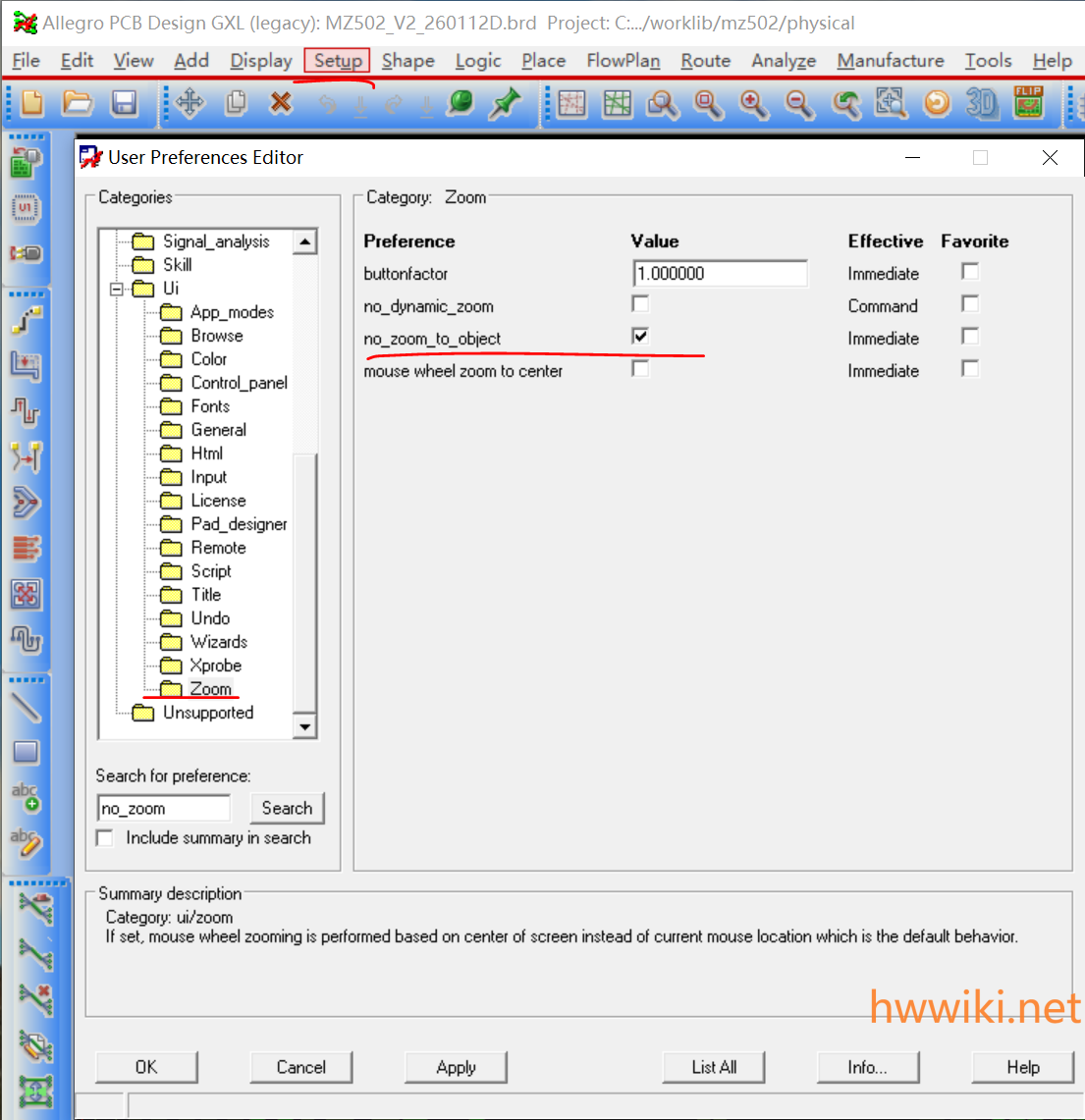Click the red X Delete icon
The width and height of the screenshot is (1085, 1120).
click(281, 103)
